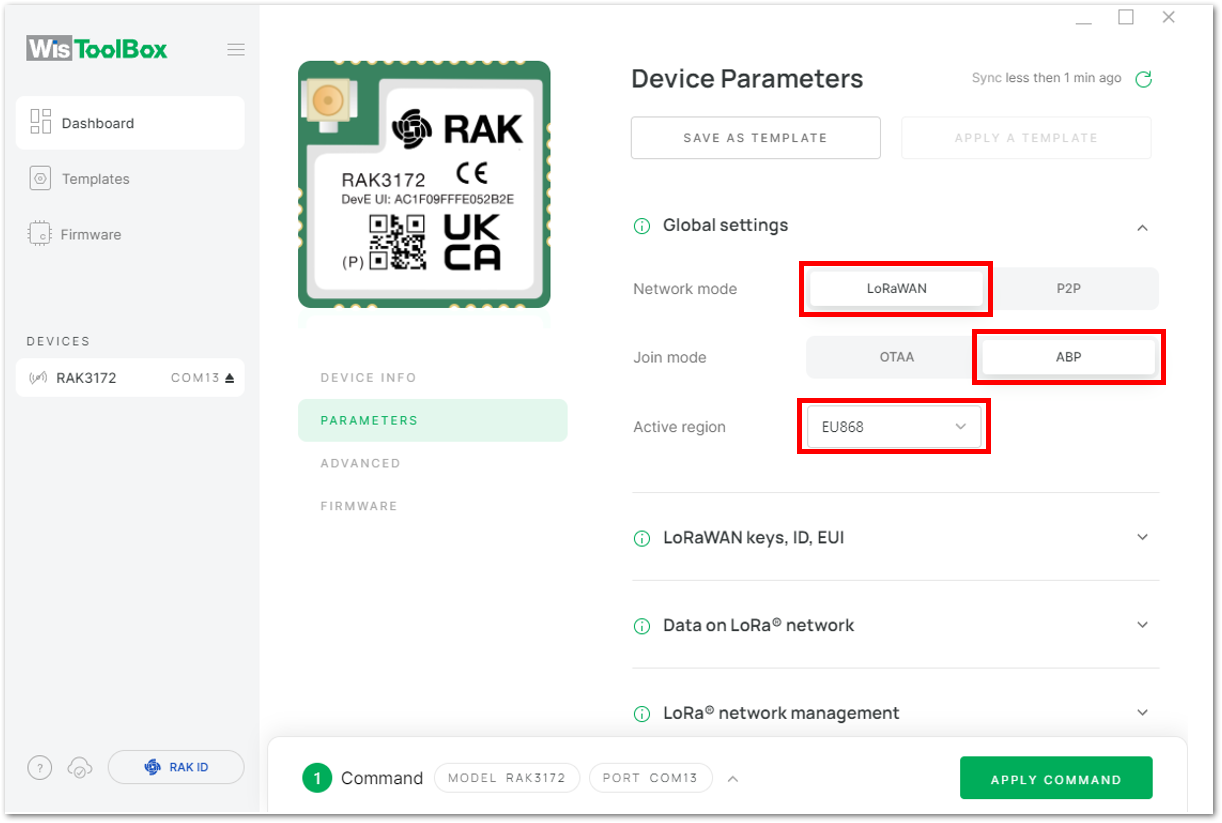Click the Dashboard grid icon

click(41, 122)
